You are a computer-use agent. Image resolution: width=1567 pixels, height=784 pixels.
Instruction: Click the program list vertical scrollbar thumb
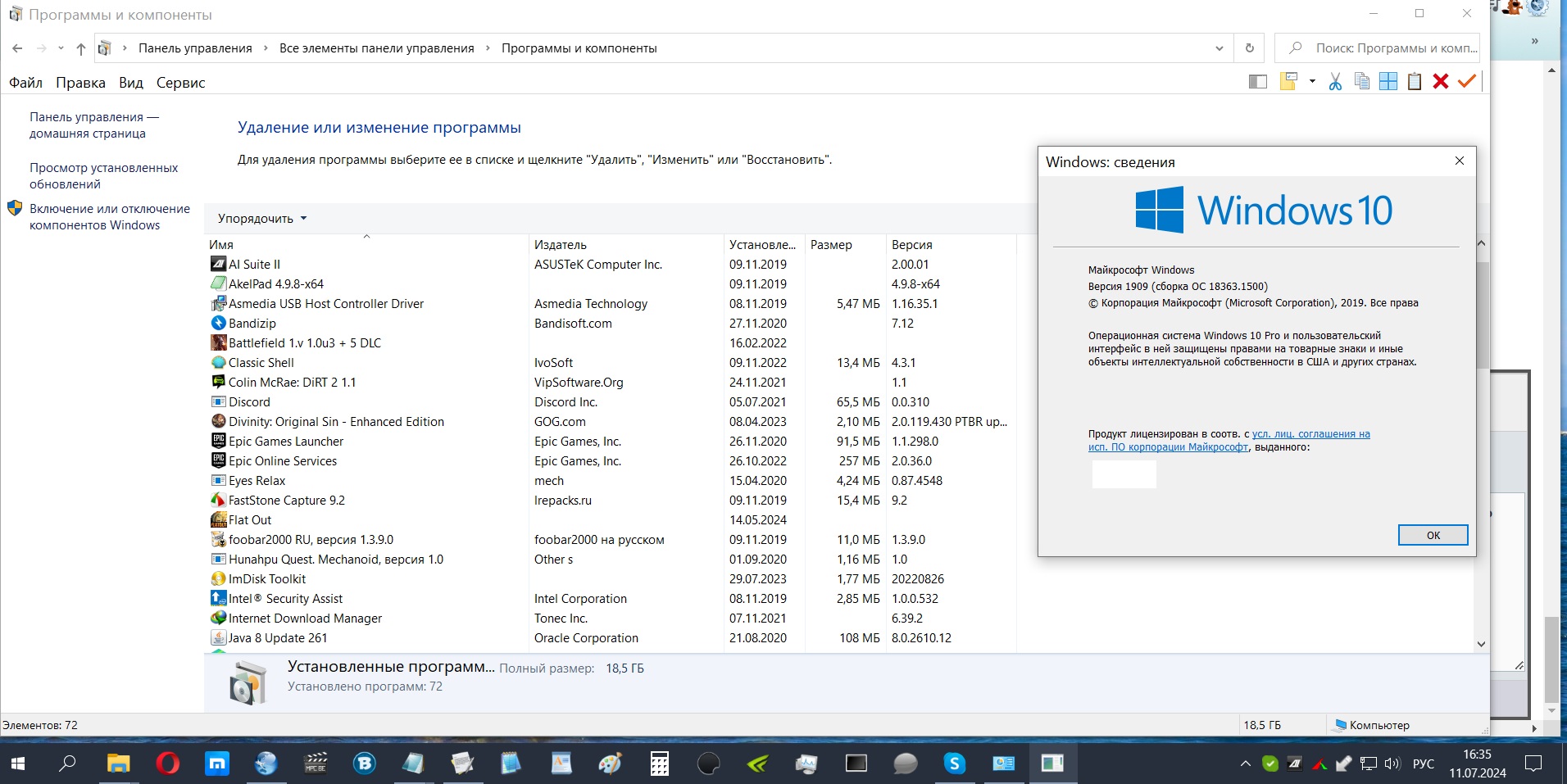(x=1481, y=315)
